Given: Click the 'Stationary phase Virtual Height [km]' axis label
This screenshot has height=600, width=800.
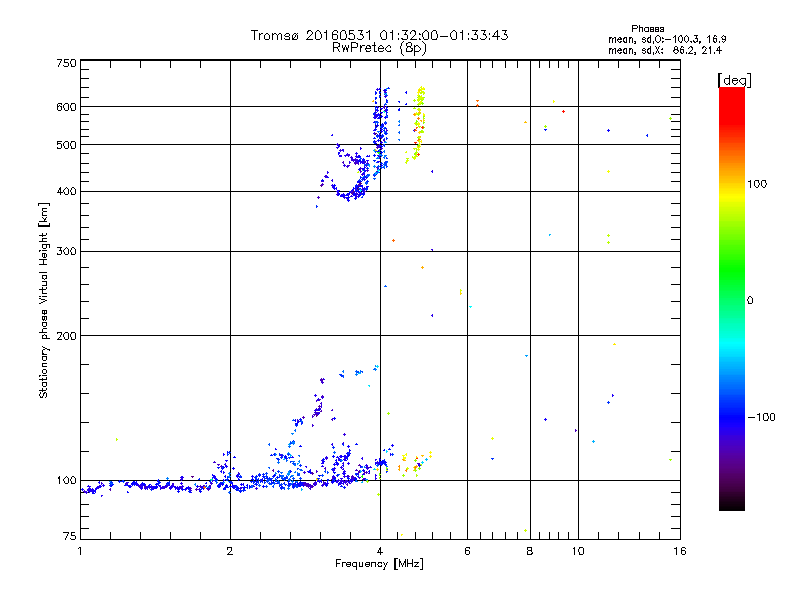Looking at the screenshot, I should 44,301.
